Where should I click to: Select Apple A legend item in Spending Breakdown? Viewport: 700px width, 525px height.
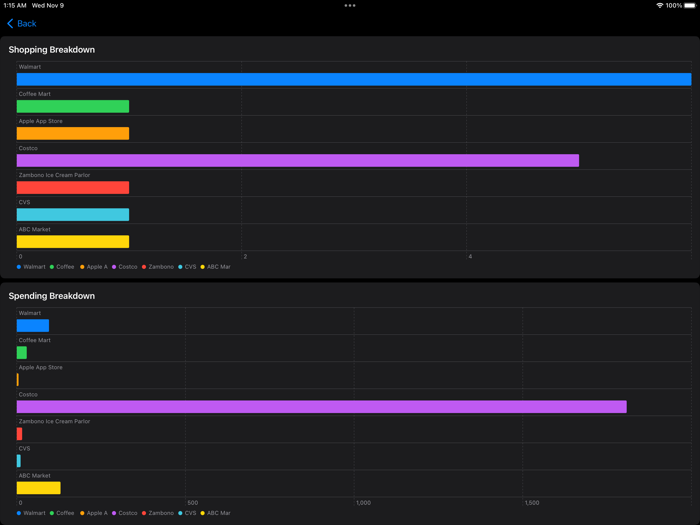coord(94,513)
